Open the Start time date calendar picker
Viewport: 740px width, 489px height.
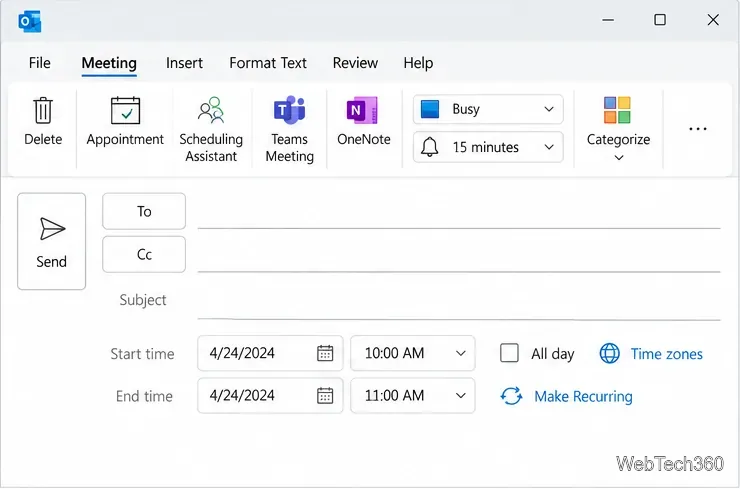coord(325,353)
